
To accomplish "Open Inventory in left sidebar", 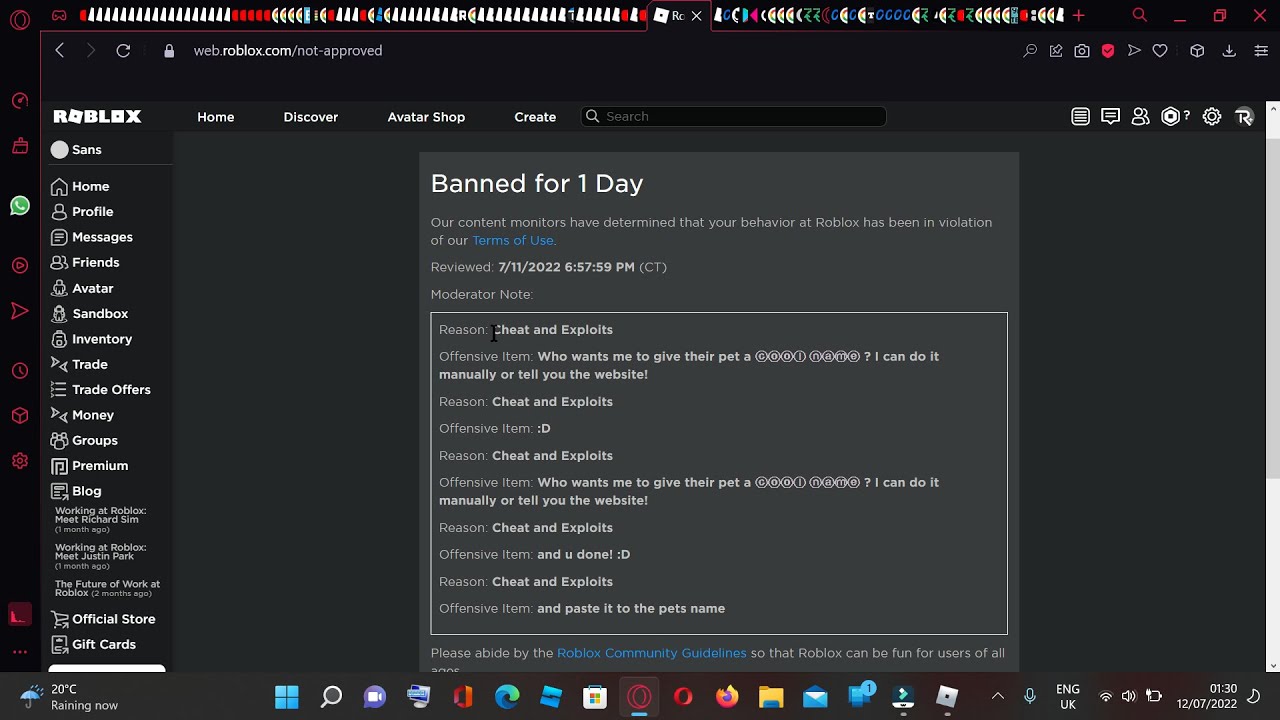I will point(91,339).
